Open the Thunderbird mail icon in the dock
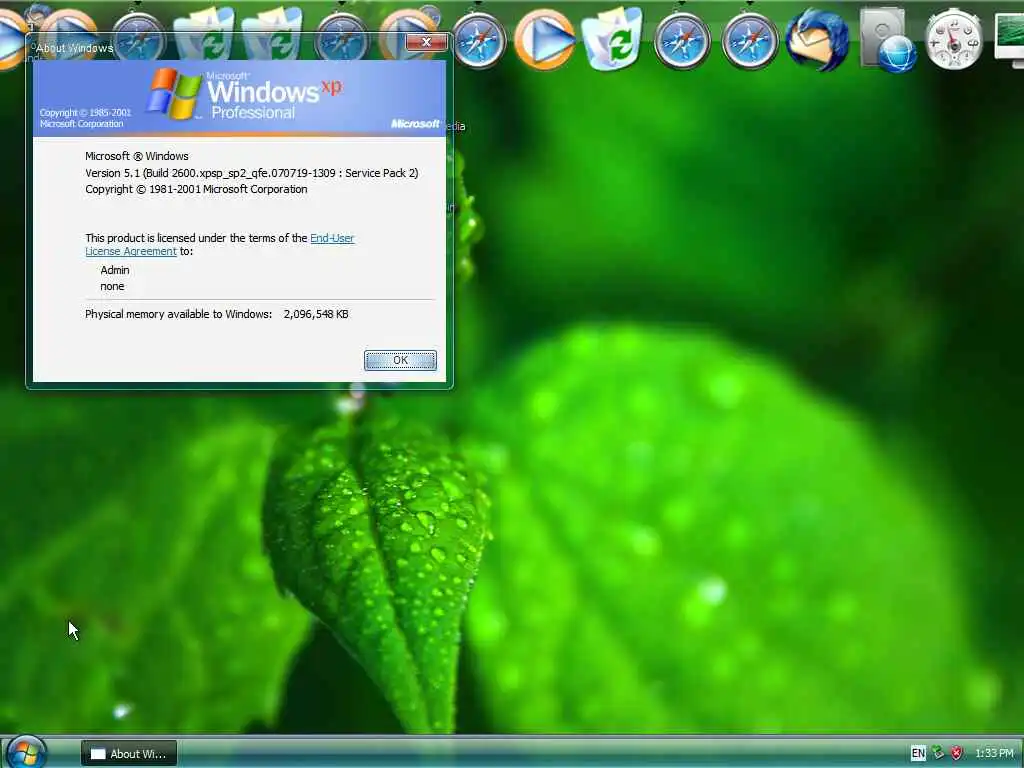The width and height of the screenshot is (1024, 768). pos(818,39)
